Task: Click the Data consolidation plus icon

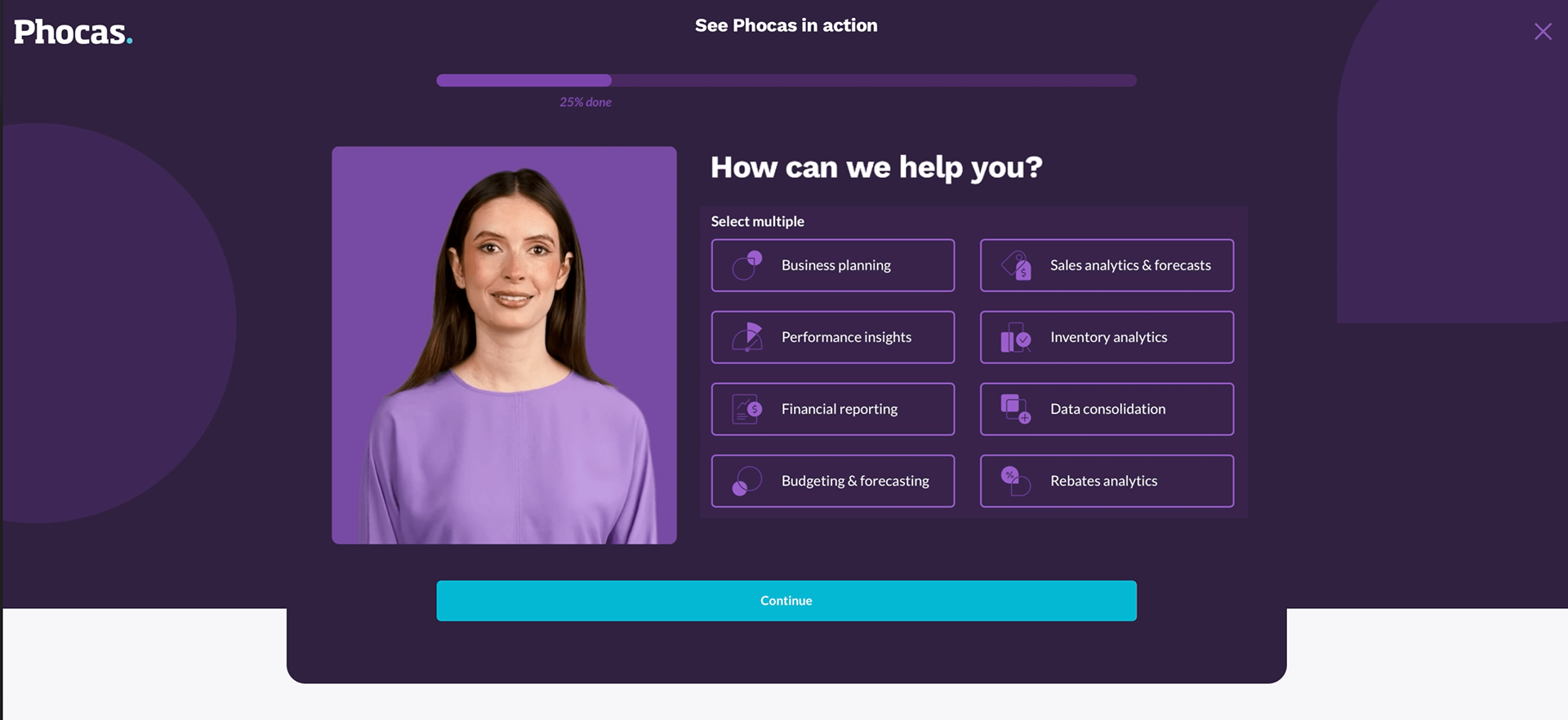Action: coord(1016,409)
